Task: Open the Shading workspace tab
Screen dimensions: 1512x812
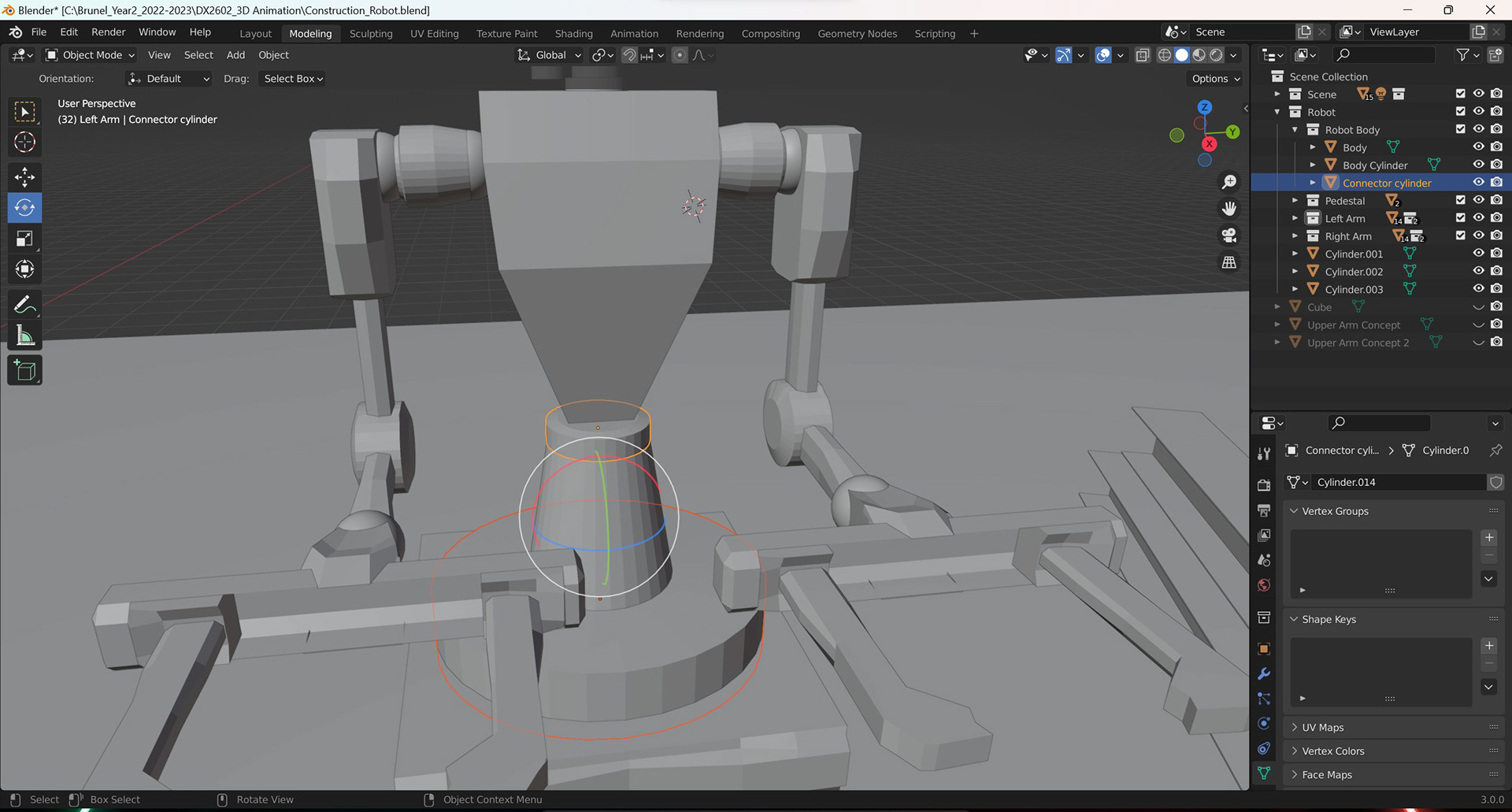Action: pyautogui.click(x=573, y=33)
